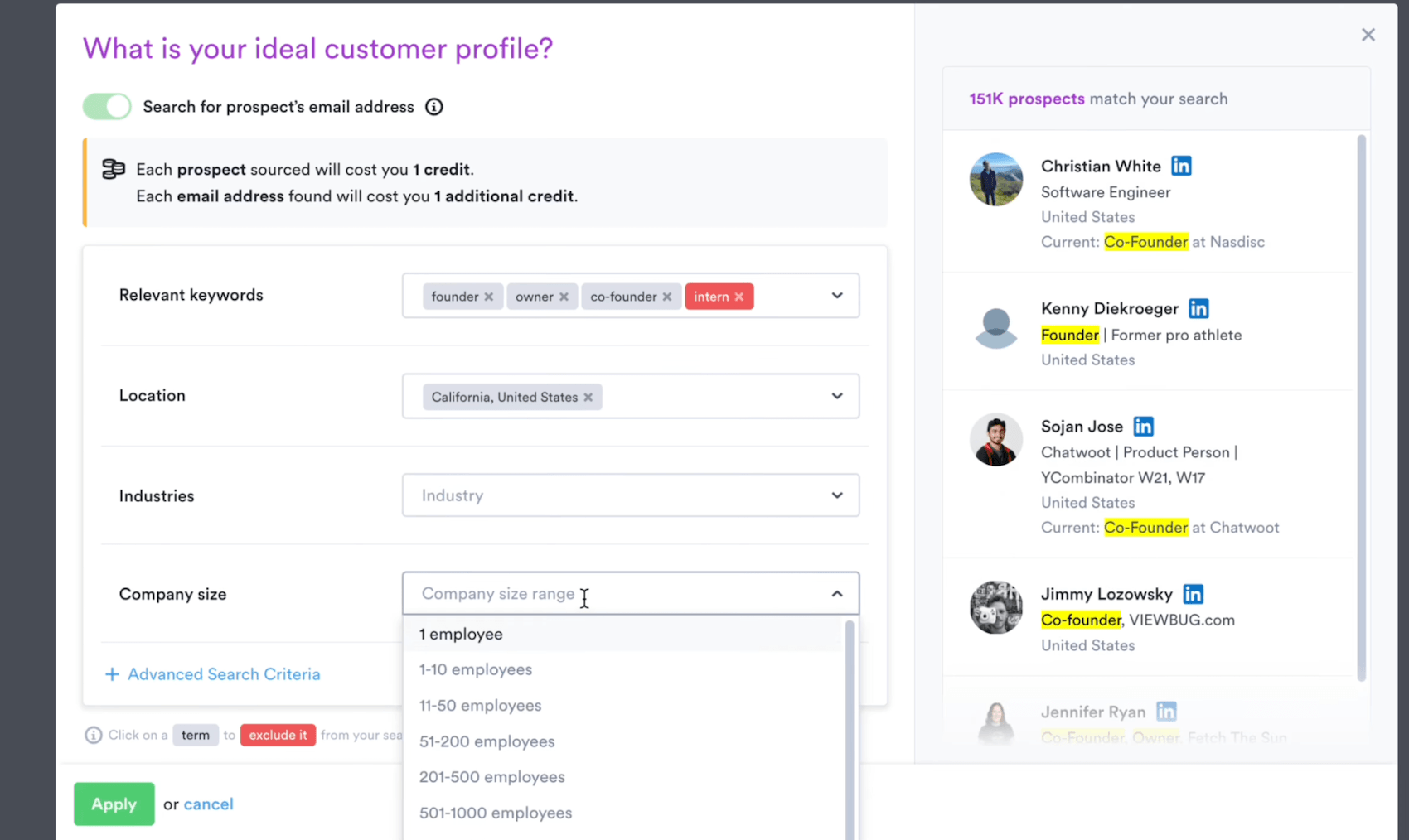Open Kenny Diekroeger's LinkedIn profile icon
The height and width of the screenshot is (840, 1409).
[x=1198, y=308]
